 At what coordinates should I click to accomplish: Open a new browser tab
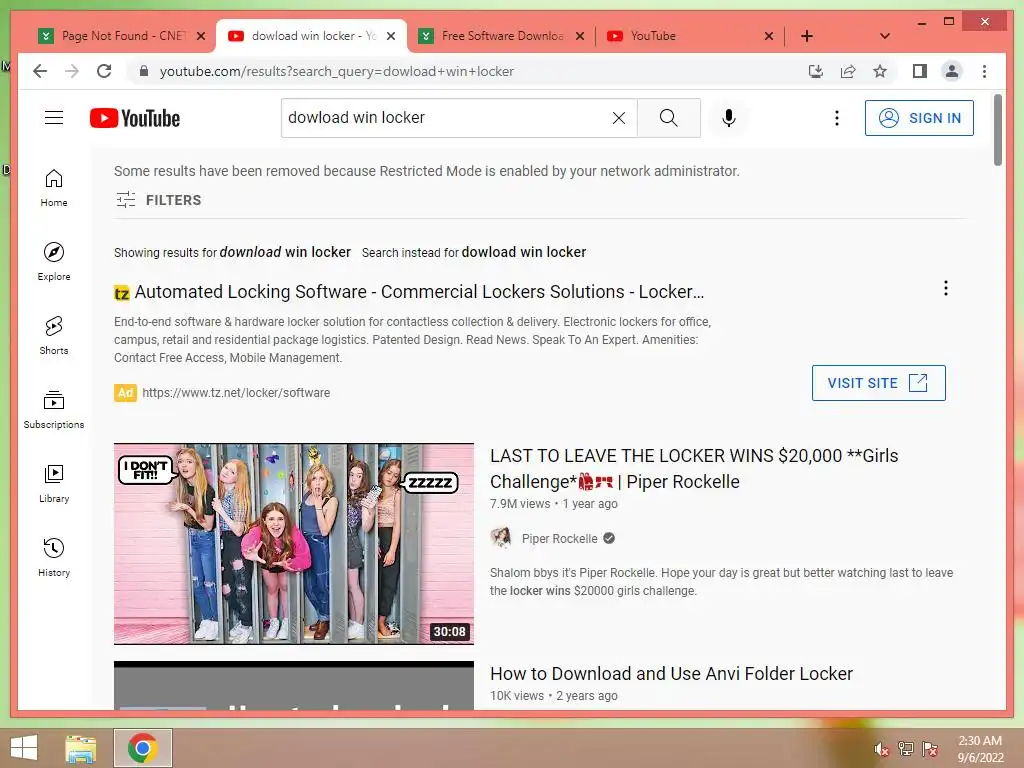pos(807,36)
